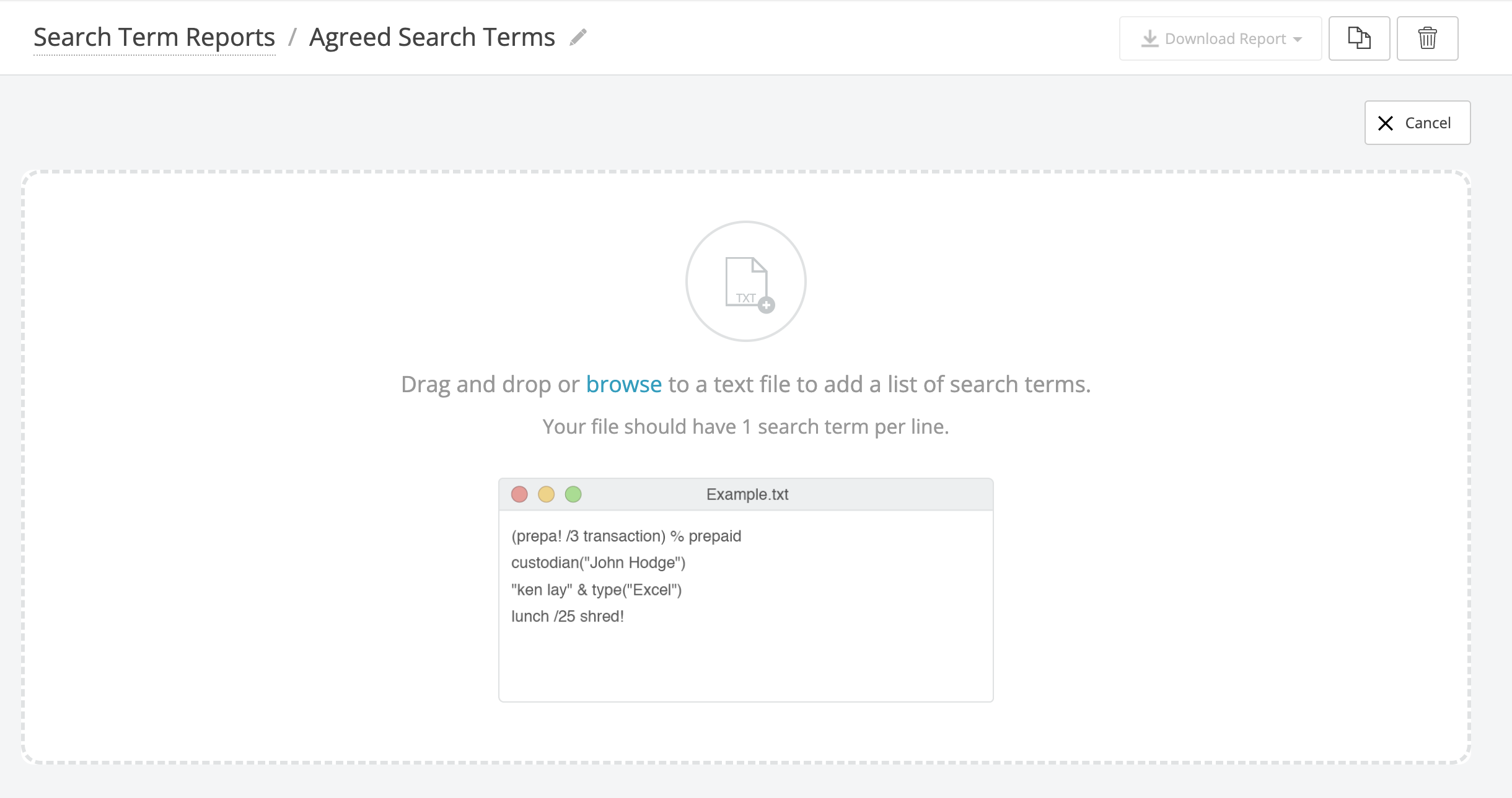Click the trash icon to delete report

point(1427,38)
